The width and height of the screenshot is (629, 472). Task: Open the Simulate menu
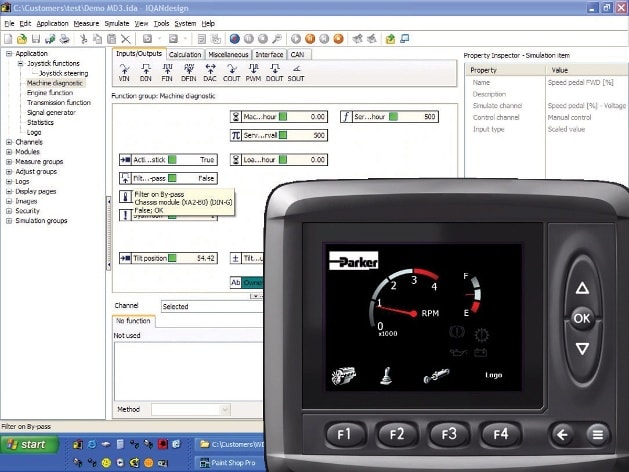pyautogui.click(x=117, y=23)
